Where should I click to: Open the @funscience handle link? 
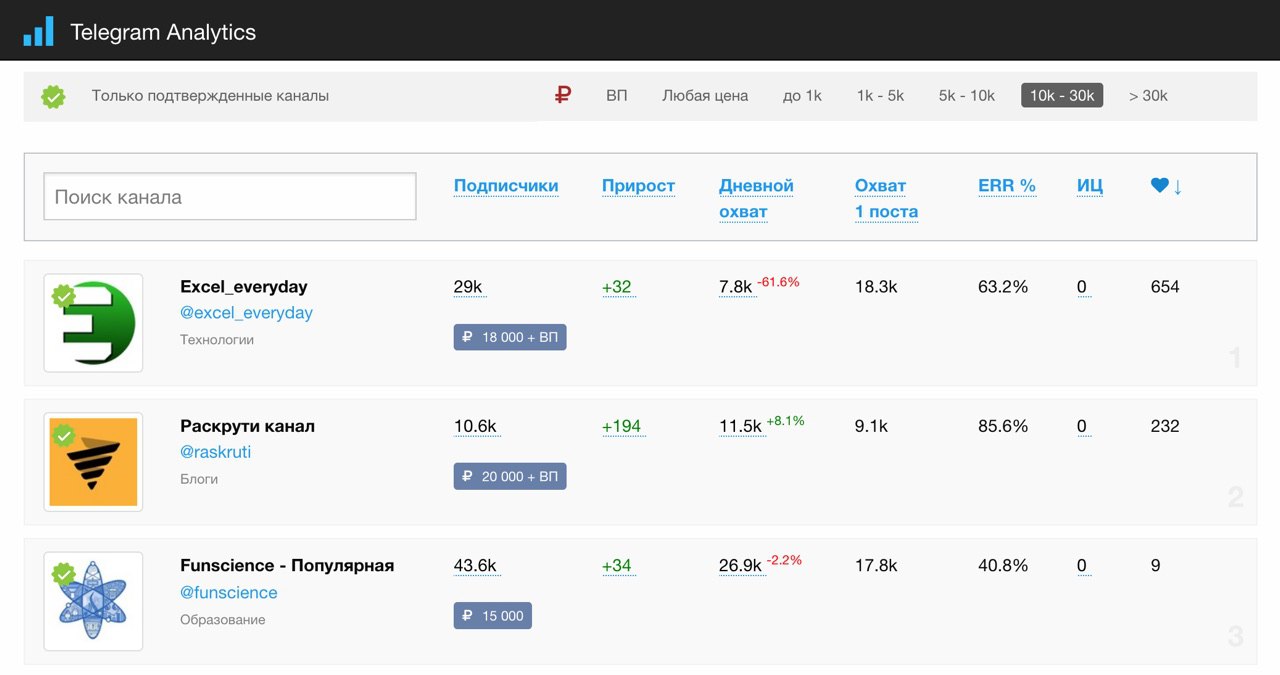pos(229,592)
